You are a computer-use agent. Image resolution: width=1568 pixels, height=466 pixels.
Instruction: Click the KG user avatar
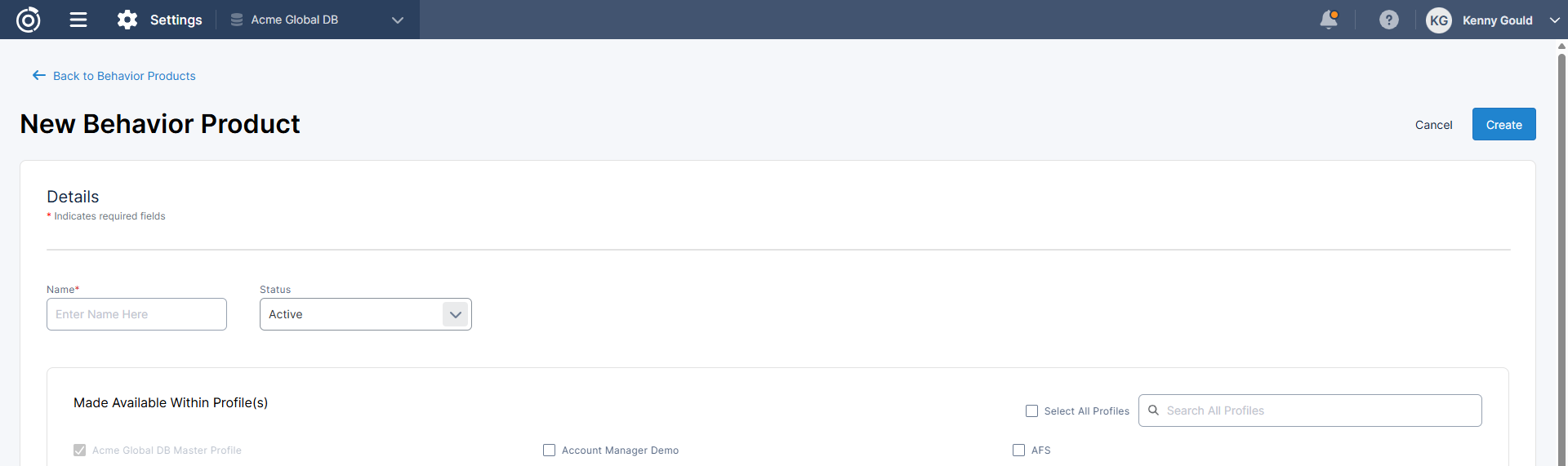point(1438,20)
